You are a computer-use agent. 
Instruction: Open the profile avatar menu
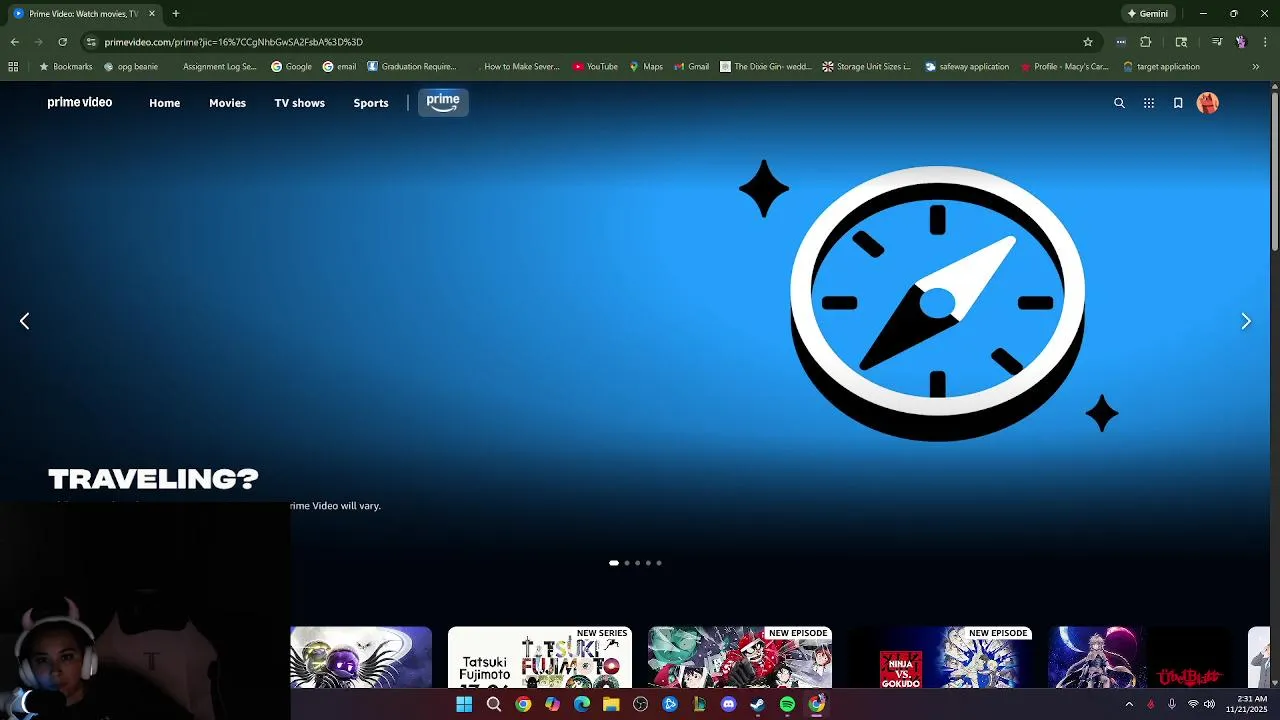1208,103
